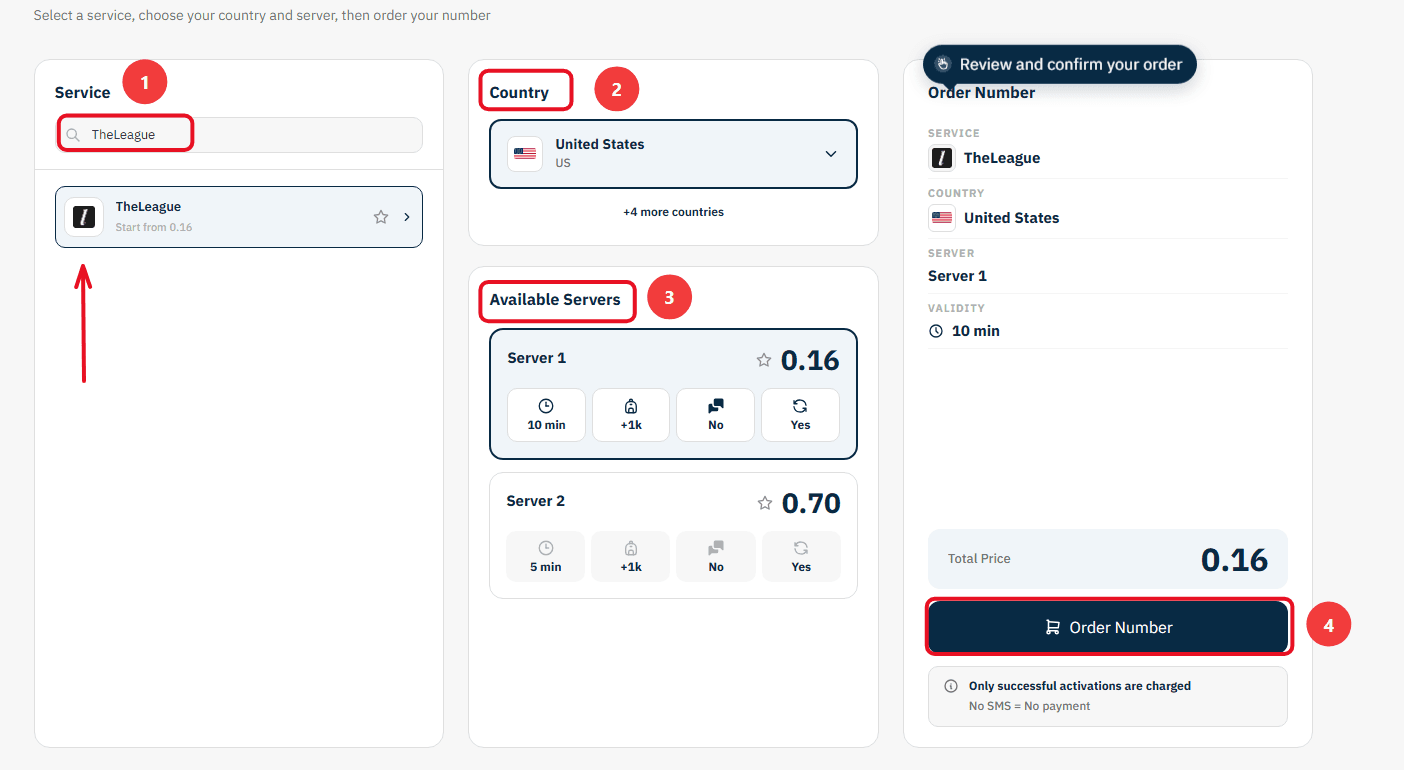Click the Available Servers heading
Viewport: 1404px width, 770px height.
tap(555, 300)
